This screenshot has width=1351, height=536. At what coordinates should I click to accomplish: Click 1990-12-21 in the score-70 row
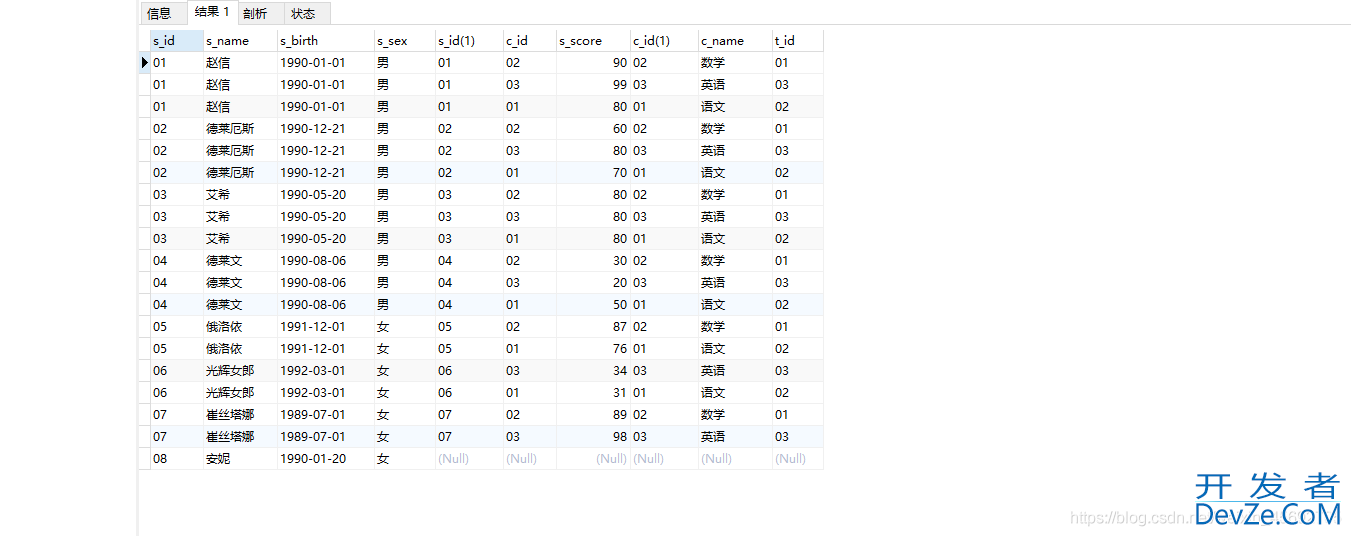[313, 173]
